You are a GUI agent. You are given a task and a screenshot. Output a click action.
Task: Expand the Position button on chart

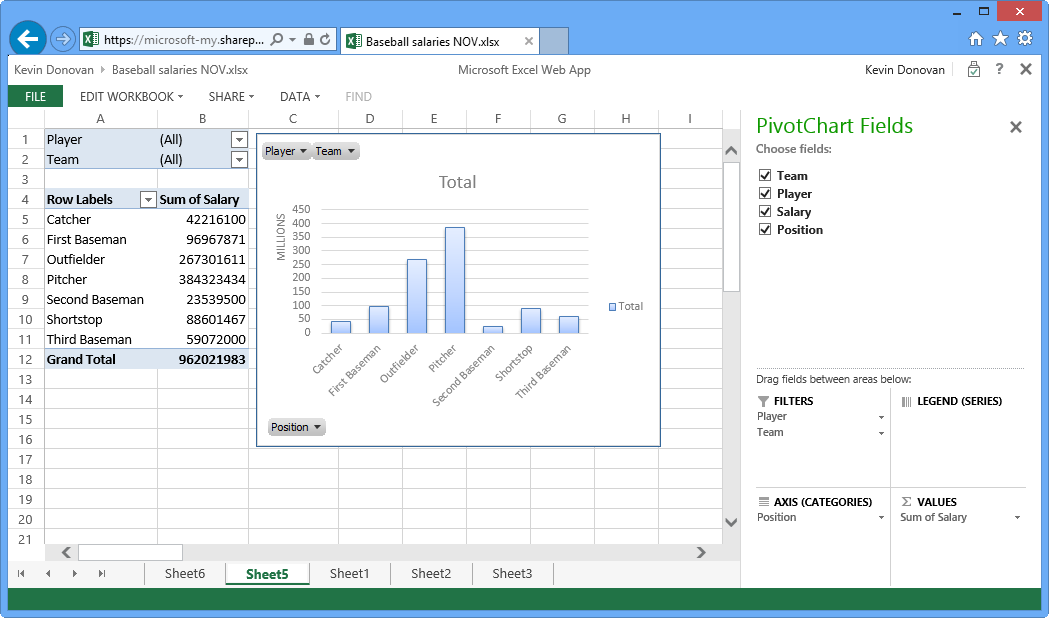click(297, 428)
